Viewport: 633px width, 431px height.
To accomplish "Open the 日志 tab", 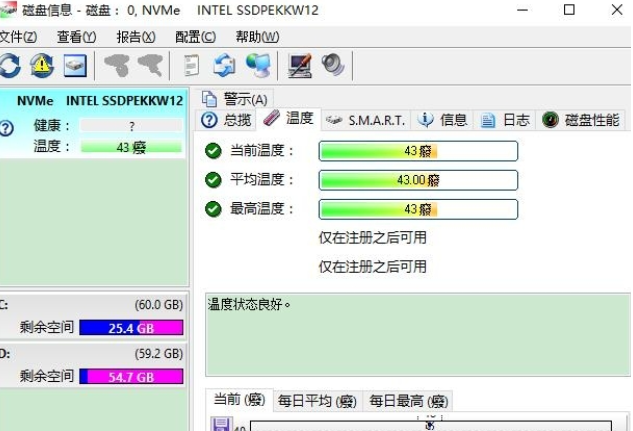I will pos(505,120).
